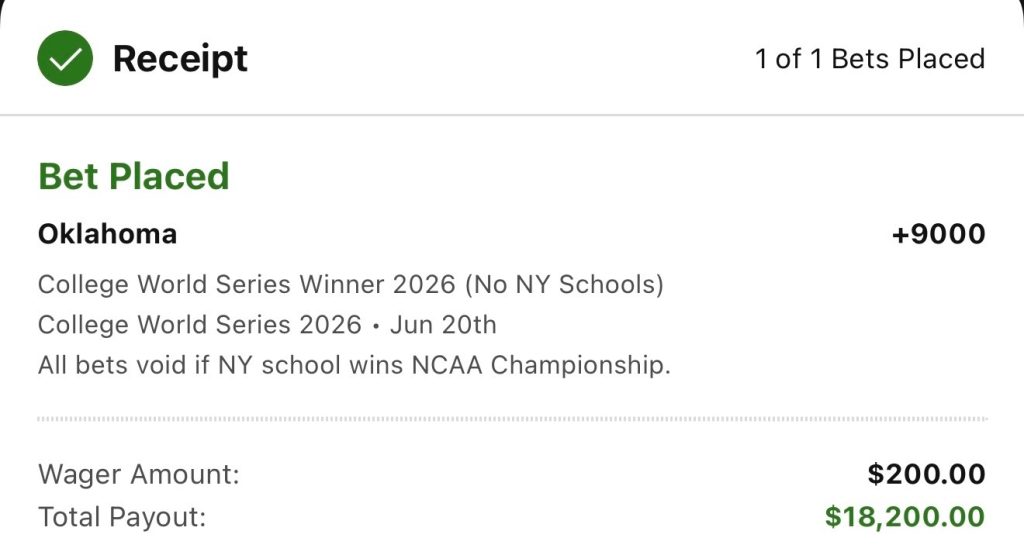Image resolution: width=1024 pixels, height=555 pixels.
Task: Select the Jun 20th event date
Action: click(x=443, y=325)
